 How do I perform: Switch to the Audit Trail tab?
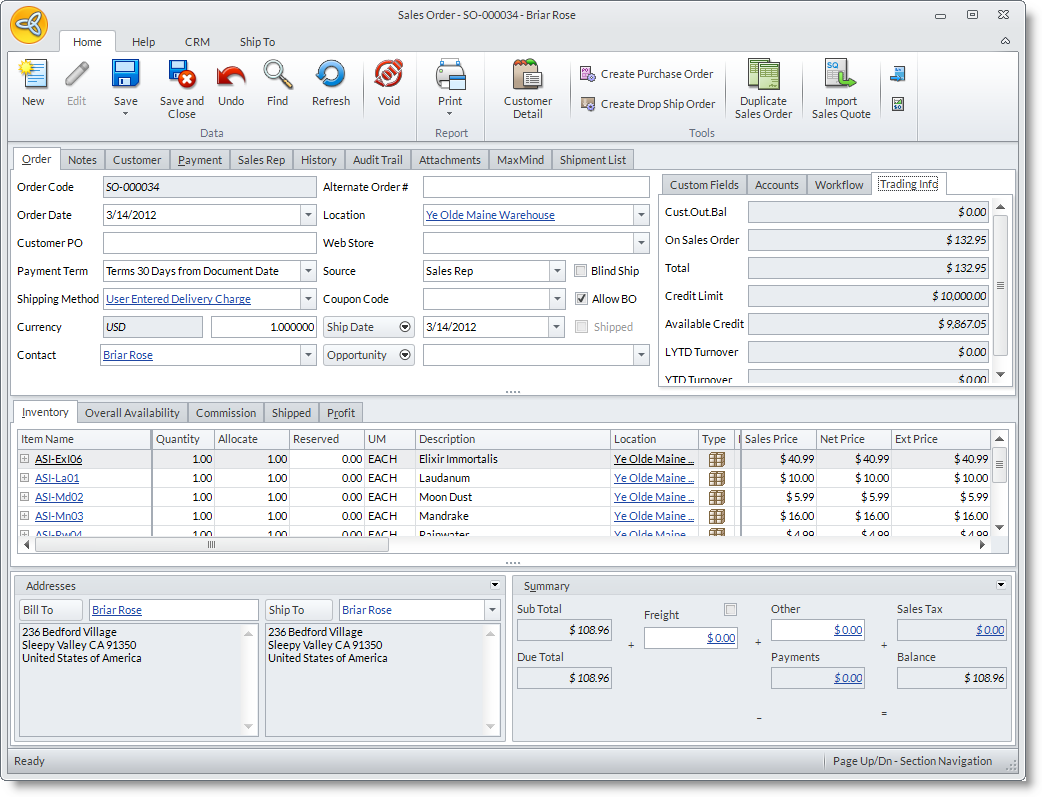tap(377, 160)
